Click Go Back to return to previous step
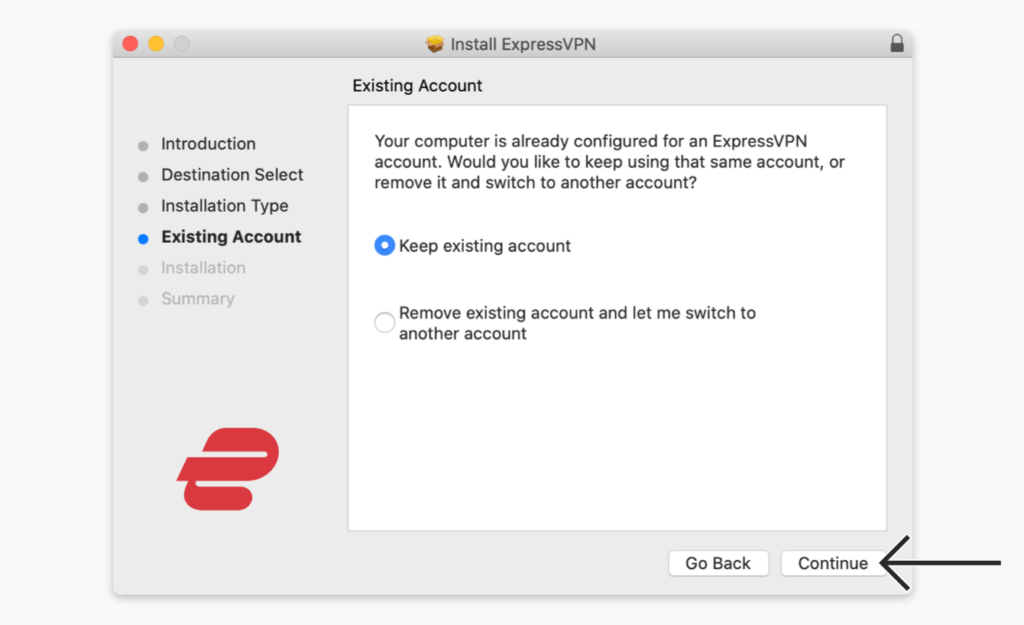 718,563
